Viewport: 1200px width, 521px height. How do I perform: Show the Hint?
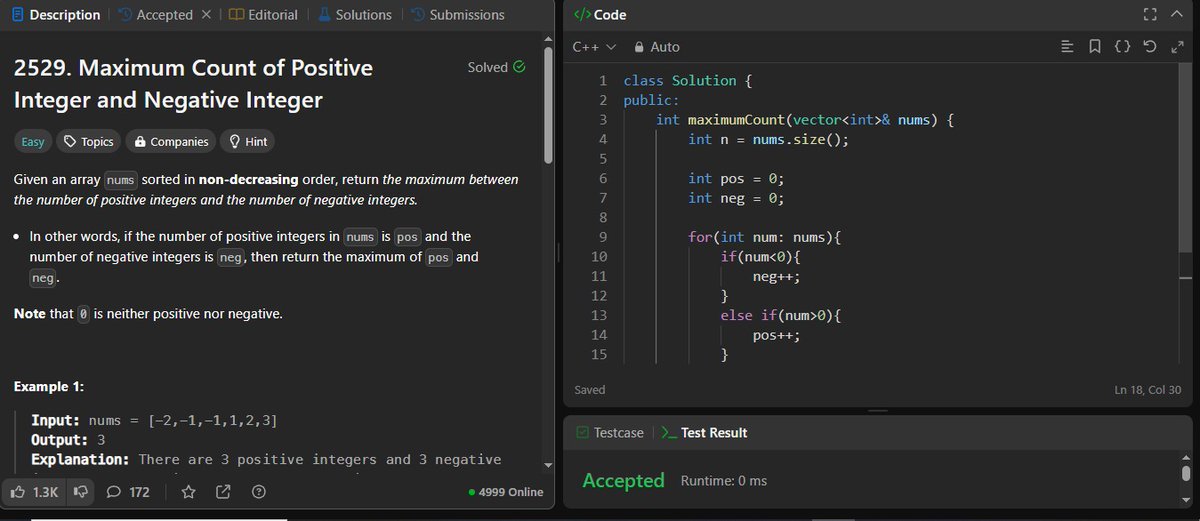coord(247,142)
